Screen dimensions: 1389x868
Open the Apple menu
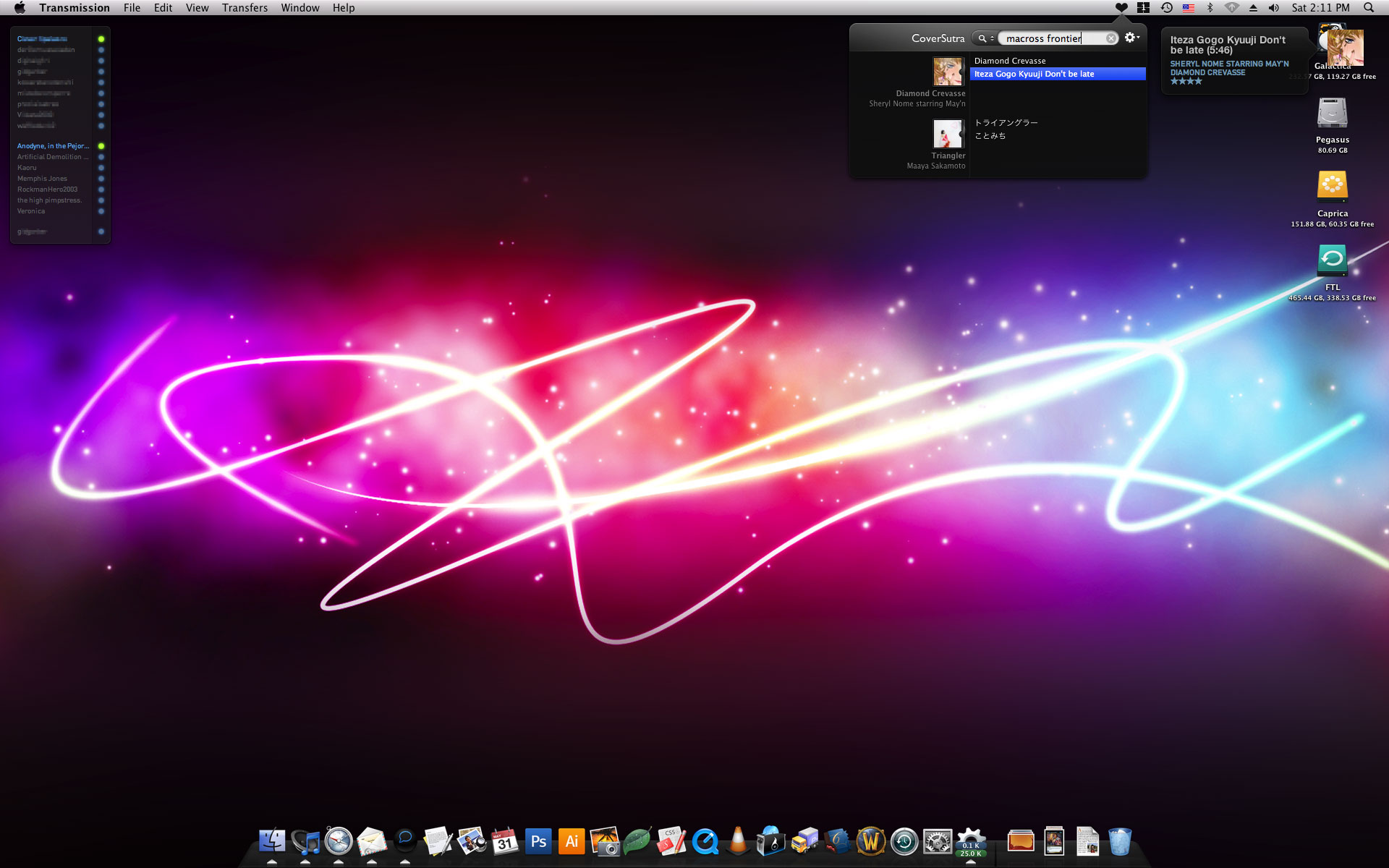pyautogui.click(x=20, y=7)
